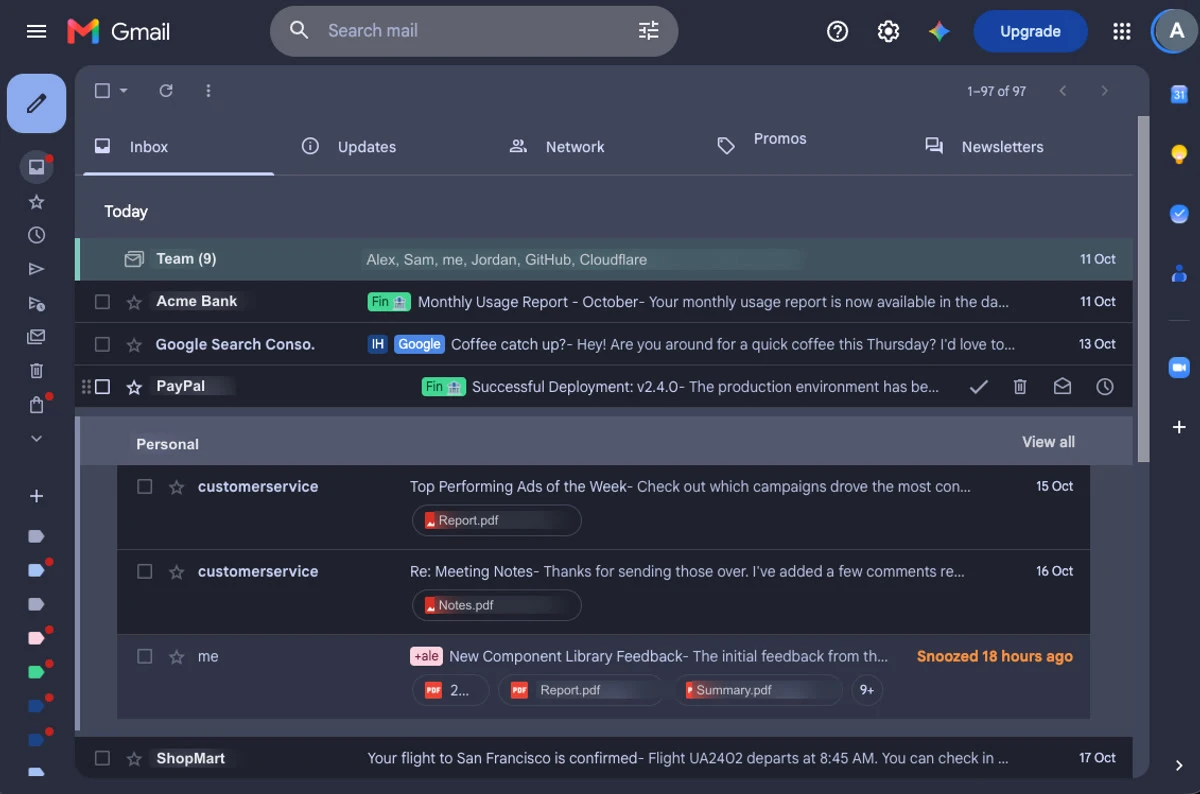Open the More options three-dot menu
Viewport: 1200px width, 794px height.
coord(208,91)
